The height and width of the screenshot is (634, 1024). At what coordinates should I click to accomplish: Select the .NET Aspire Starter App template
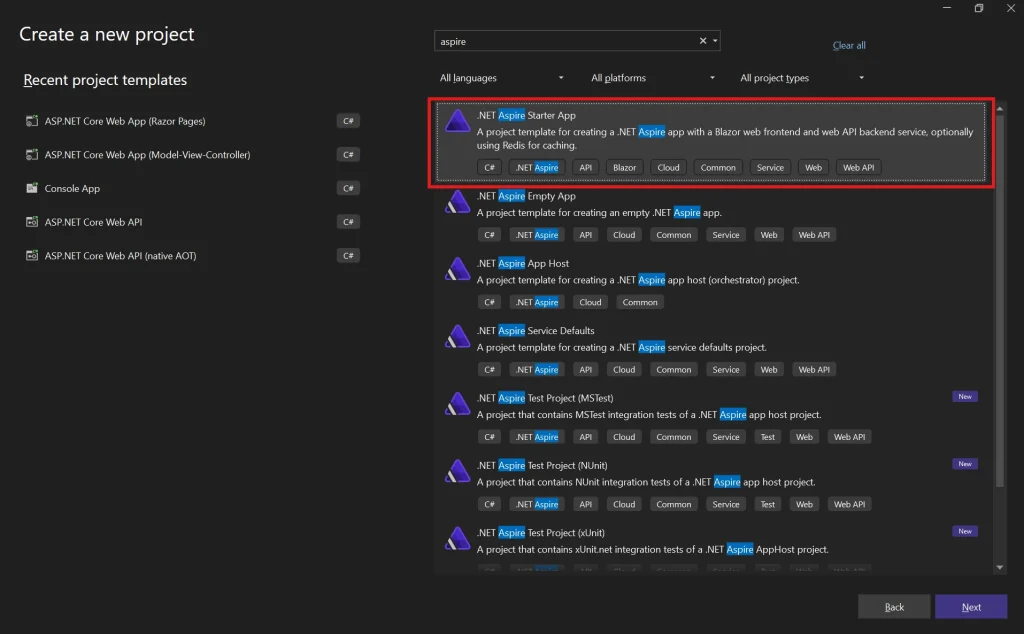point(711,142)
